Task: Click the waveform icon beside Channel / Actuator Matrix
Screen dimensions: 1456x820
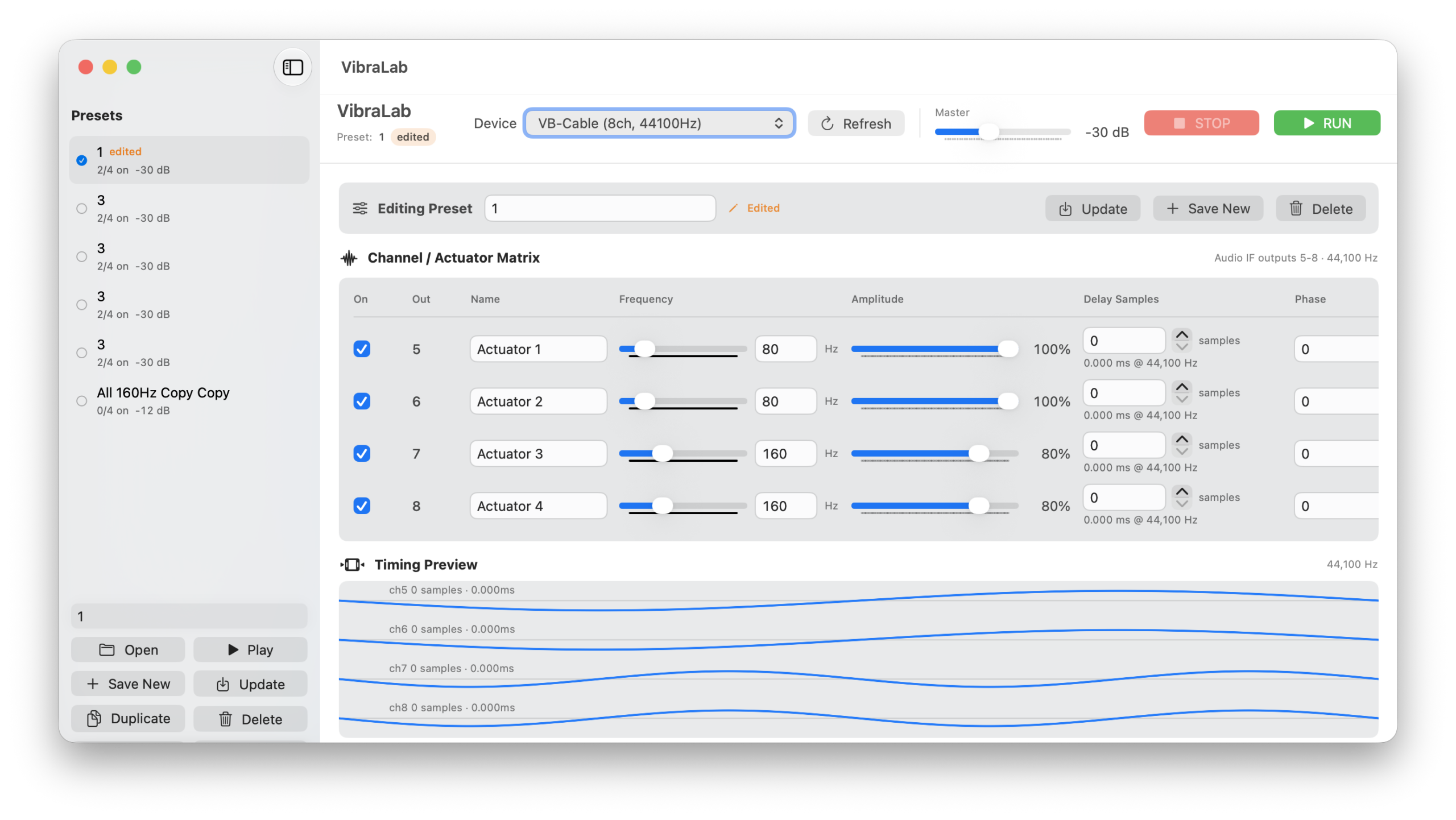Action: (x=349, y=258)
